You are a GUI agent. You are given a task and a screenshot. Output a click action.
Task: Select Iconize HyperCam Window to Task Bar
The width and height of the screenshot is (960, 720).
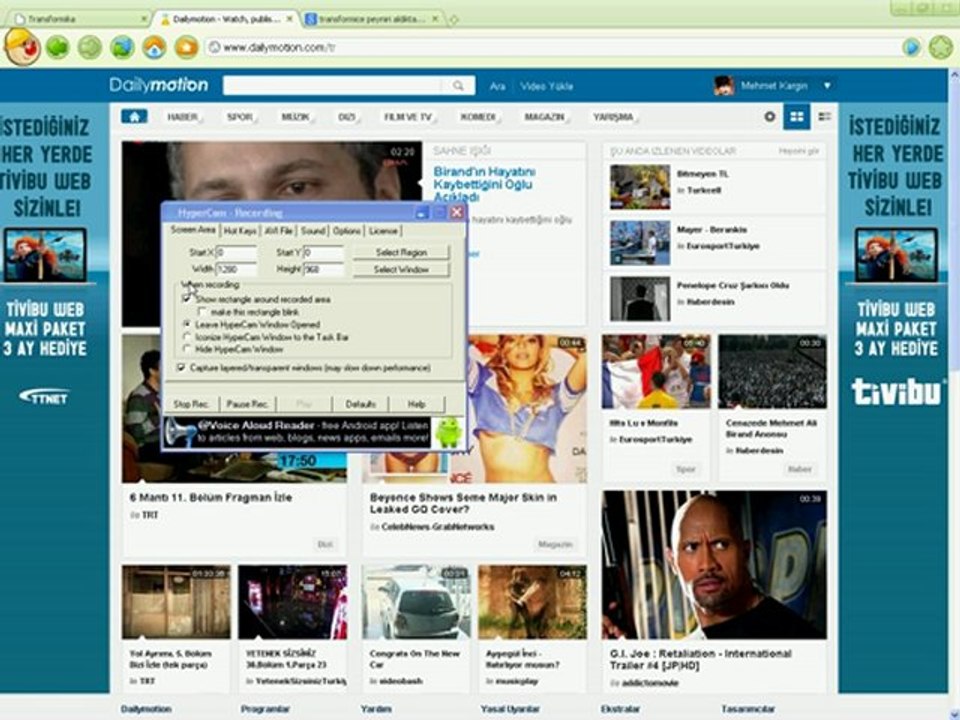(187, 337)
